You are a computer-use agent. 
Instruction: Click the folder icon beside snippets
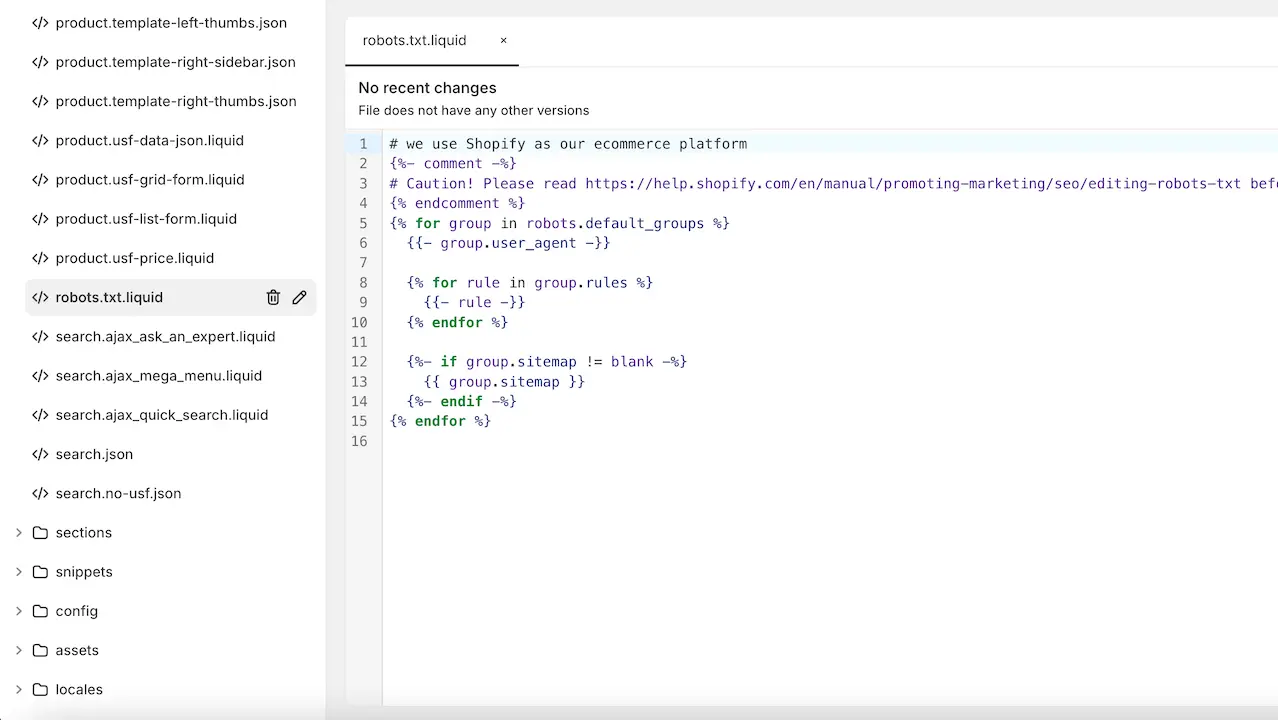coord(40,571)
